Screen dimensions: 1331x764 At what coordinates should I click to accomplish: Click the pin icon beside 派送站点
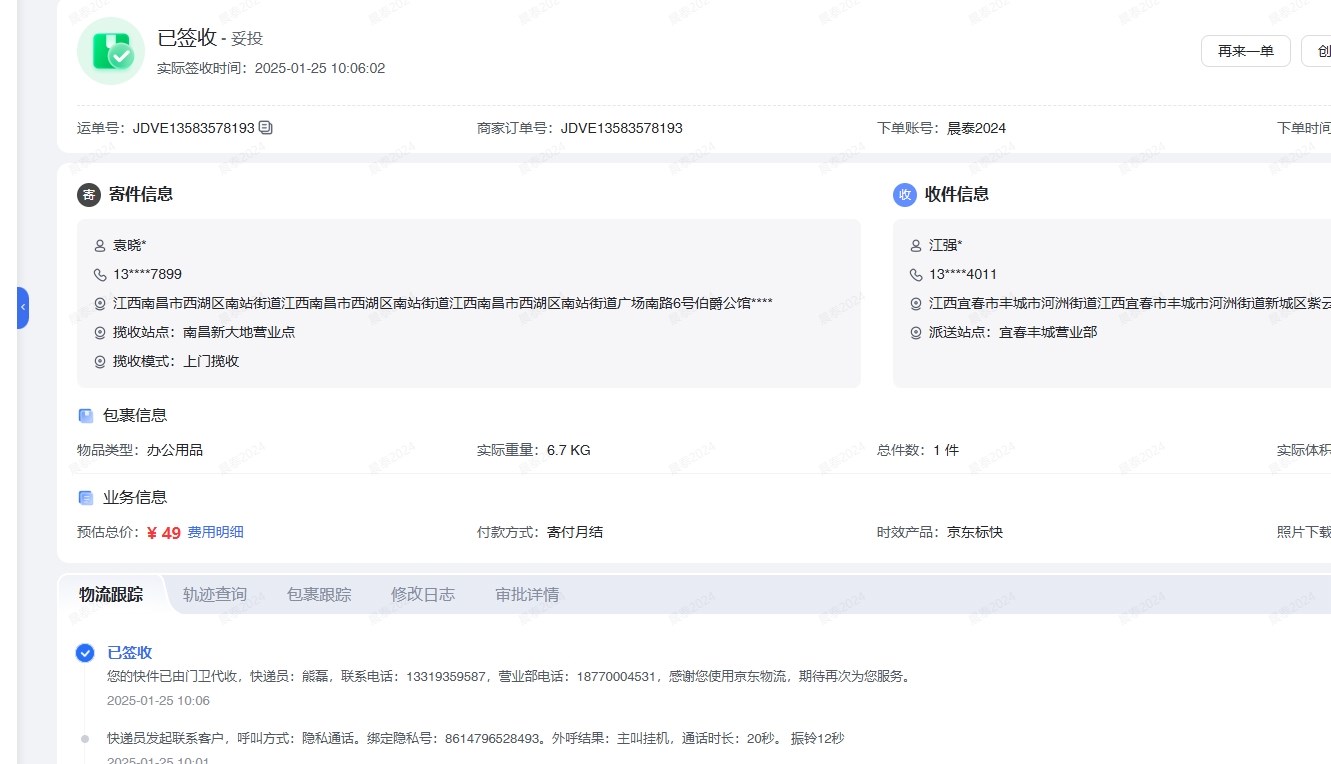[916, 333]
